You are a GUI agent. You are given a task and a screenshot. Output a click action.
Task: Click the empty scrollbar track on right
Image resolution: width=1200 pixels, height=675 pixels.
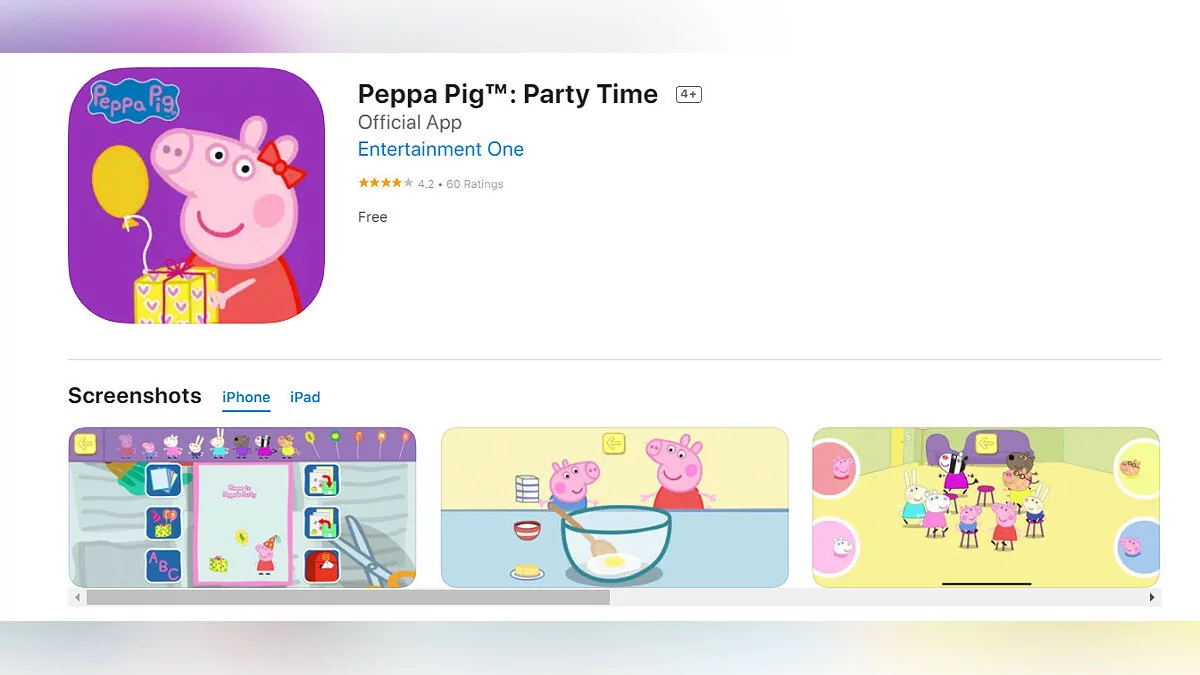[x=877, y=597]
